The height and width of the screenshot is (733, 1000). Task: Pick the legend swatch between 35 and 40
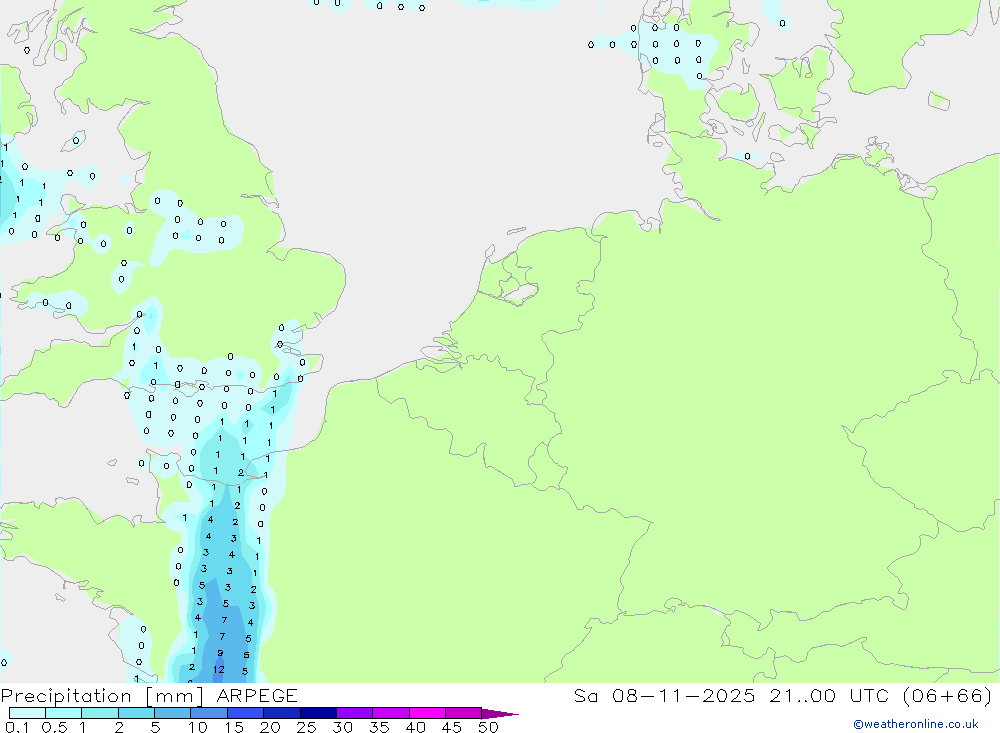(390, 713)
